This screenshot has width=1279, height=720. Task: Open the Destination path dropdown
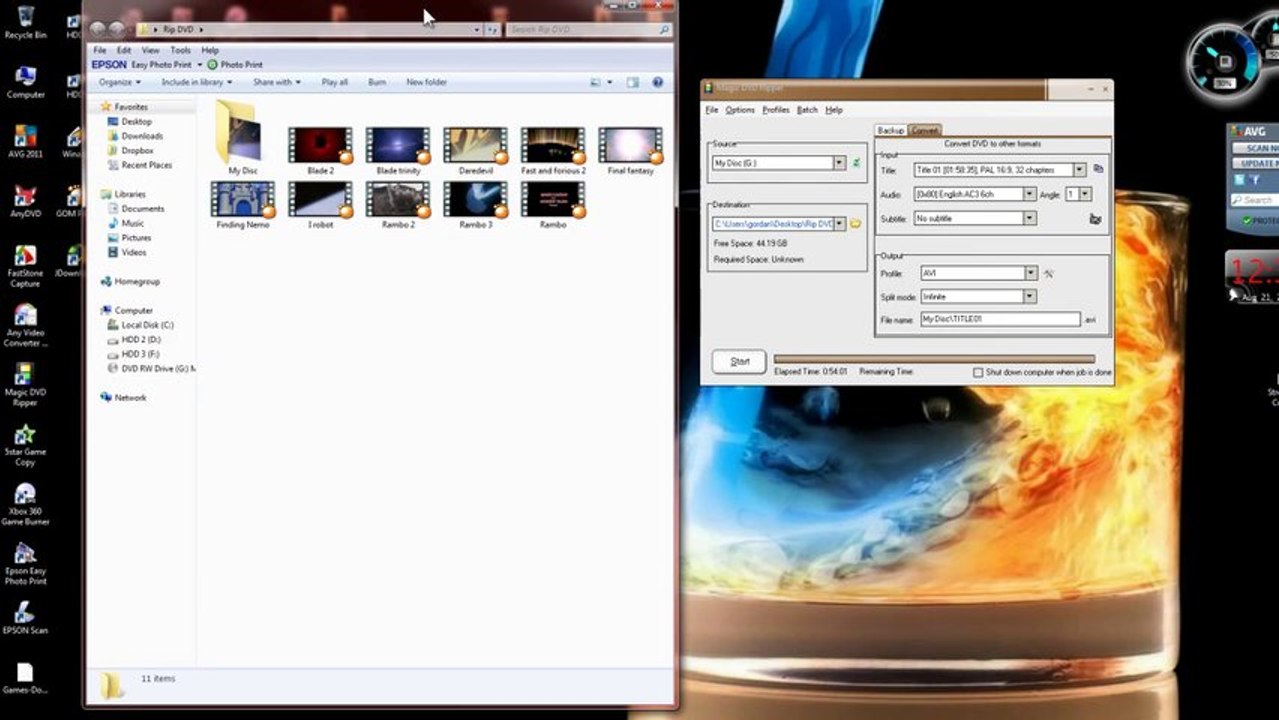839,224
